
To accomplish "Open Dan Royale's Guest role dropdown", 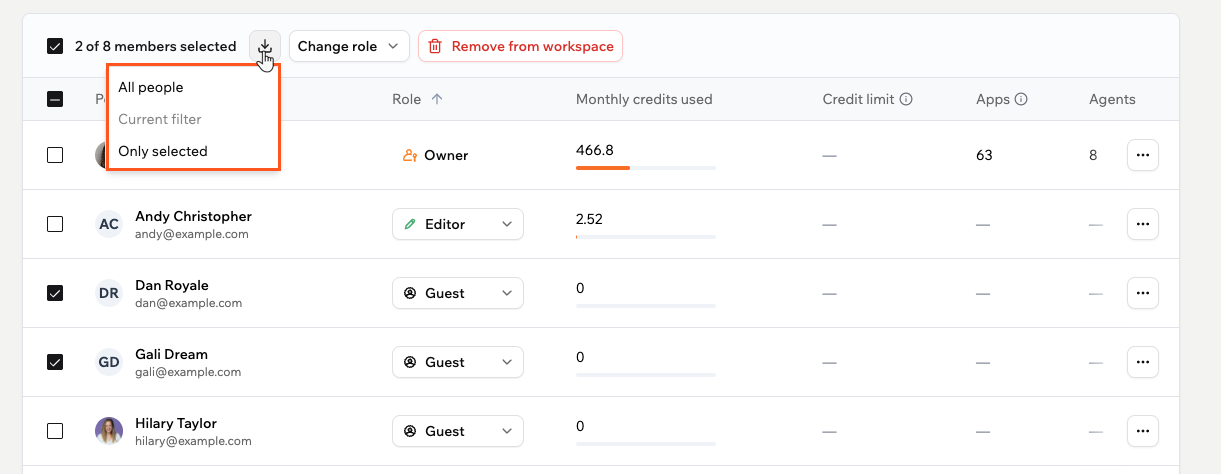I will coord(458,293).
